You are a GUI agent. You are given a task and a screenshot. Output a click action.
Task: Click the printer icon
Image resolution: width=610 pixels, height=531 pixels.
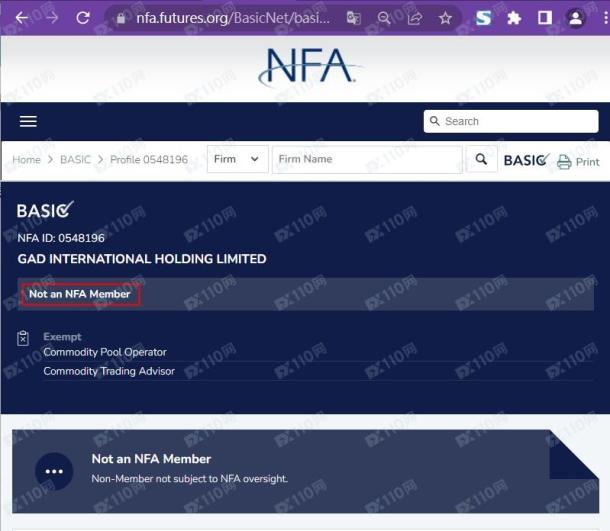tap(564, 161)
